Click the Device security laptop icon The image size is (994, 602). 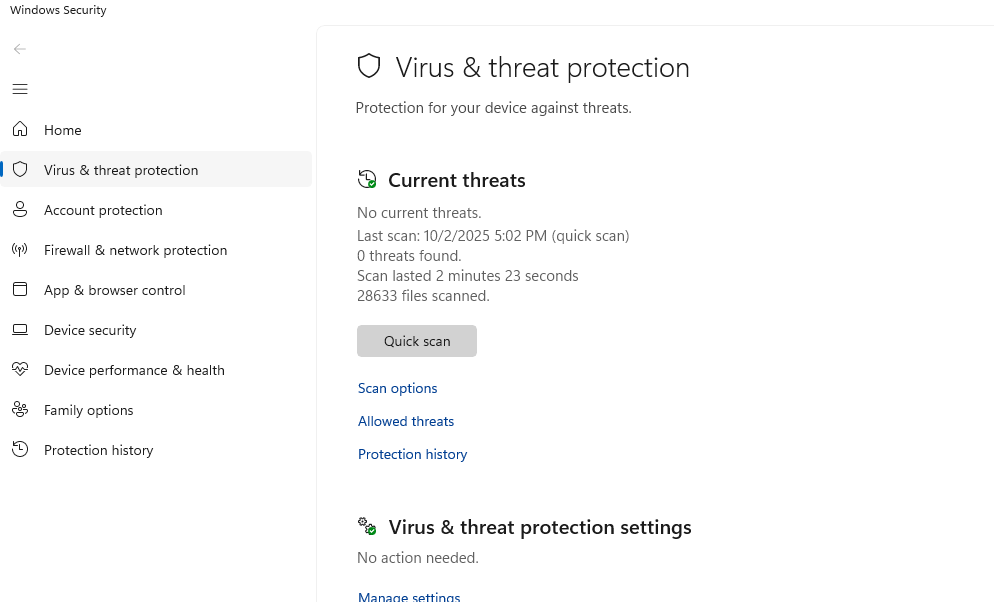pos(20,330)
